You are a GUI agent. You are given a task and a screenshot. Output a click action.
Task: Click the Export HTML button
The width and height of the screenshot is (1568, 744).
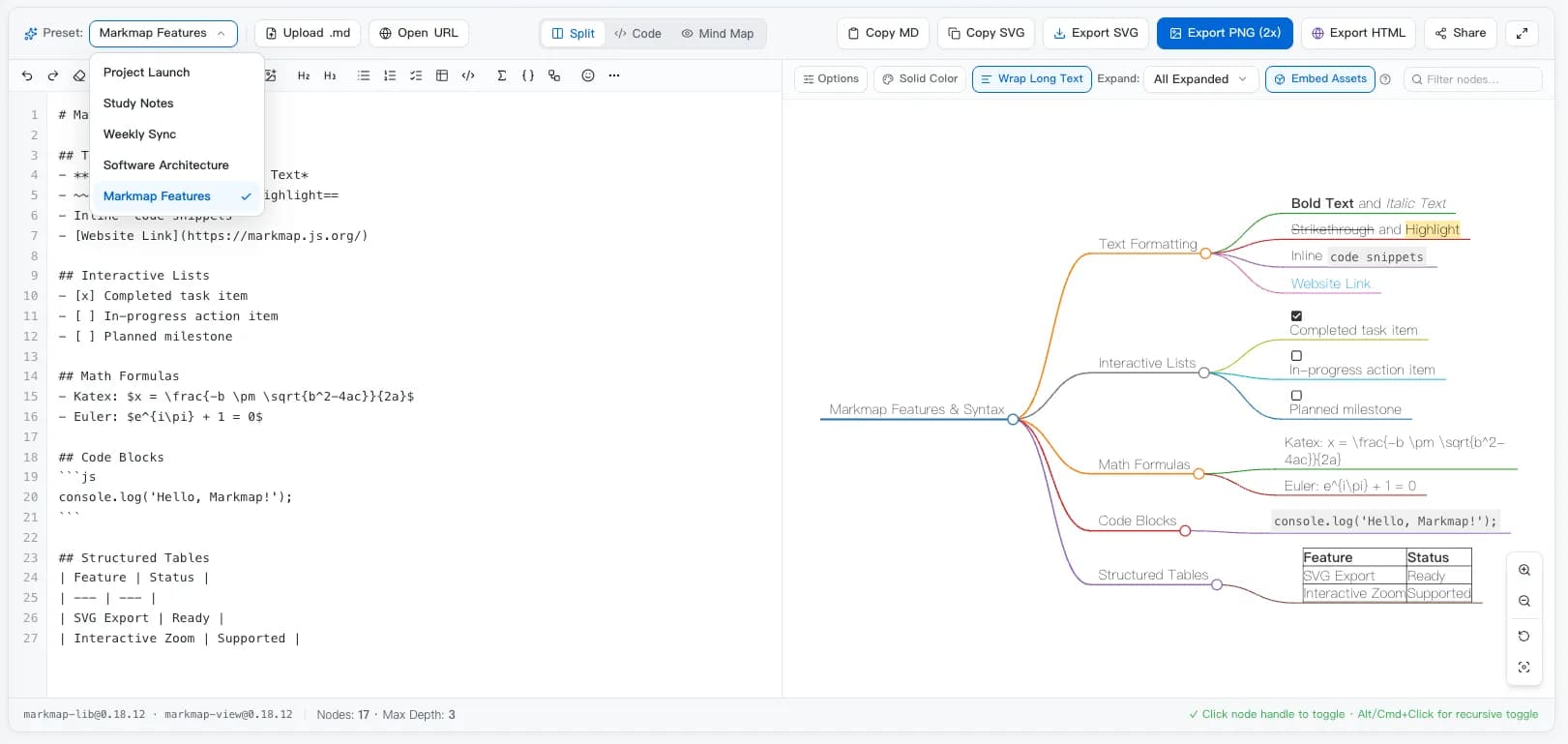point(1359,33)
